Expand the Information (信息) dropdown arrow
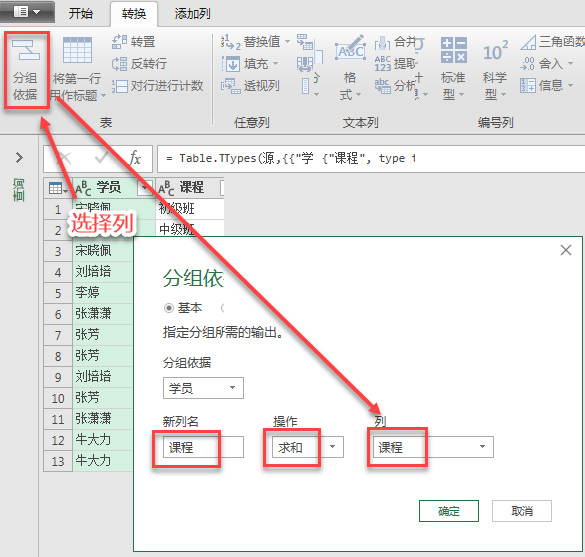585x557 pixels. [570, 85]
